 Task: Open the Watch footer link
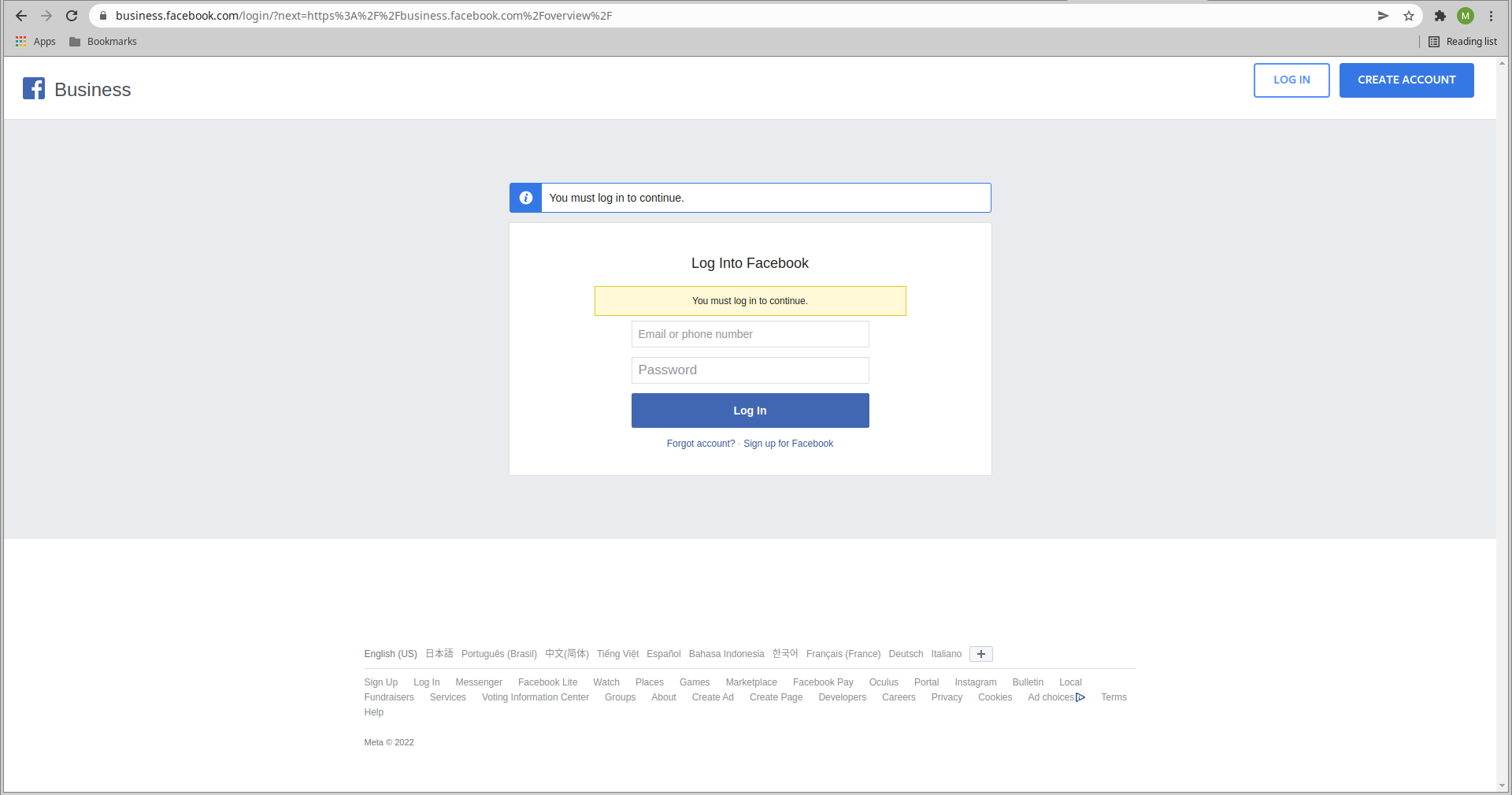pos(606,682)
